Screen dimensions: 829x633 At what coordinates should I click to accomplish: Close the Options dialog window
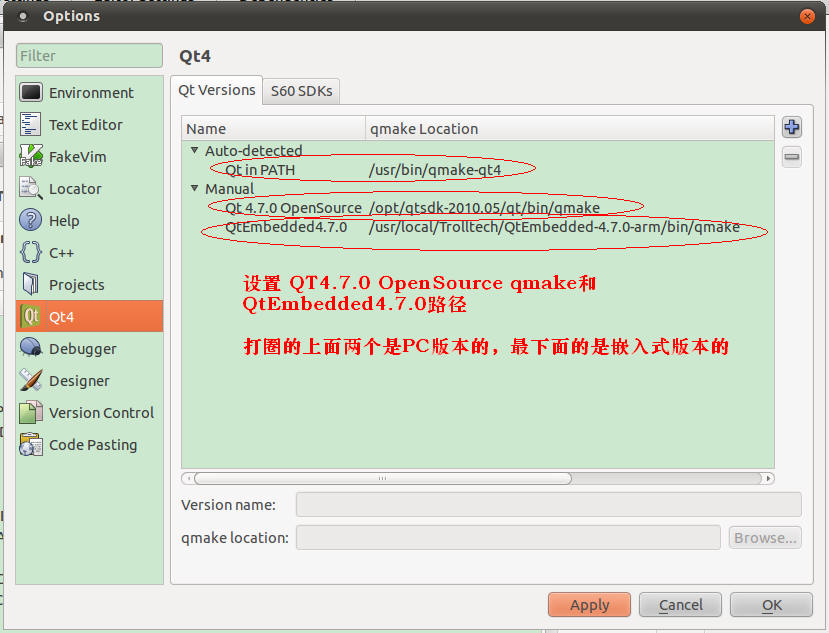click(807, 16)
